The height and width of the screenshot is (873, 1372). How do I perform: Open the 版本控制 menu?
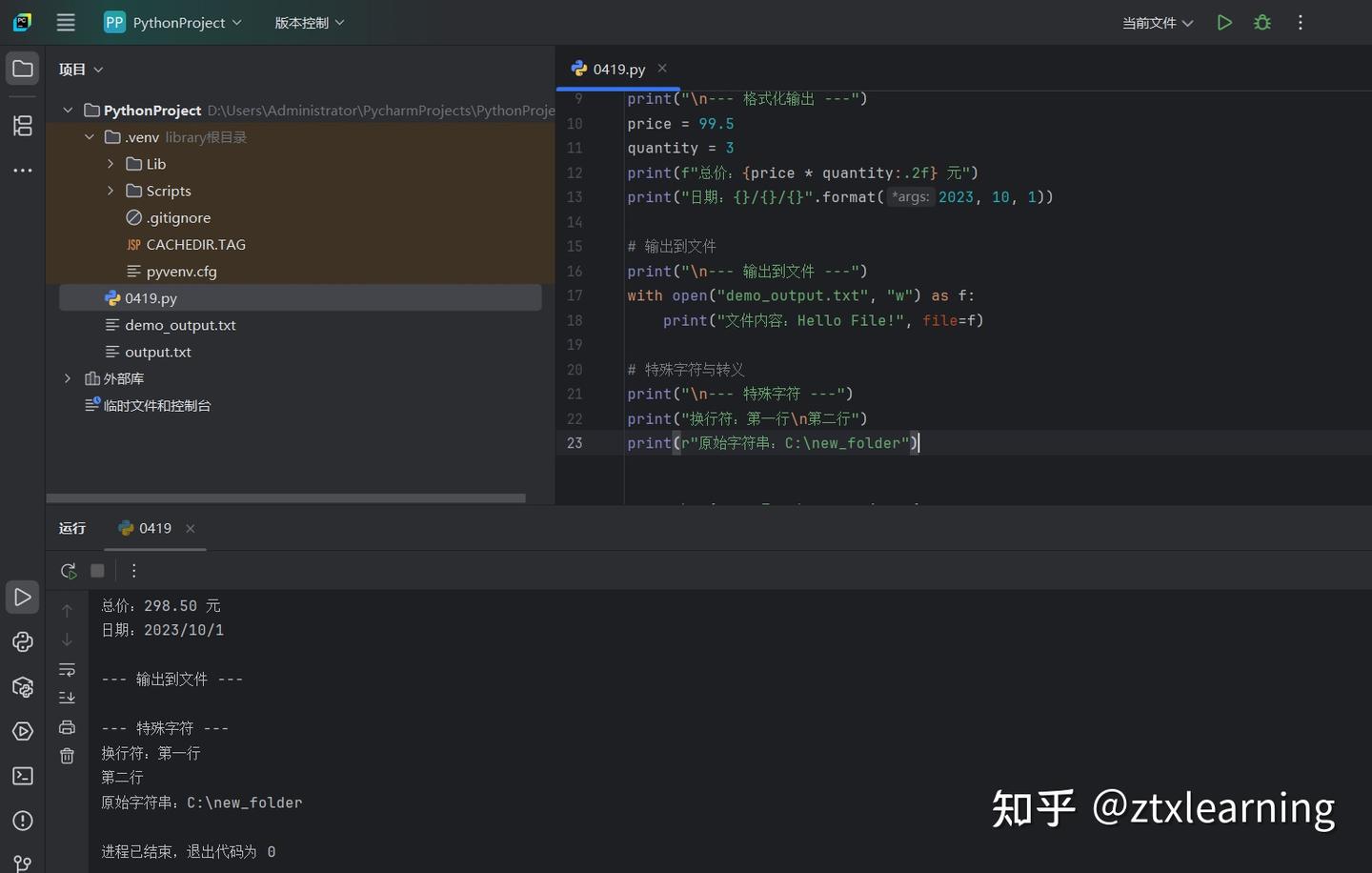pos(310,22)
